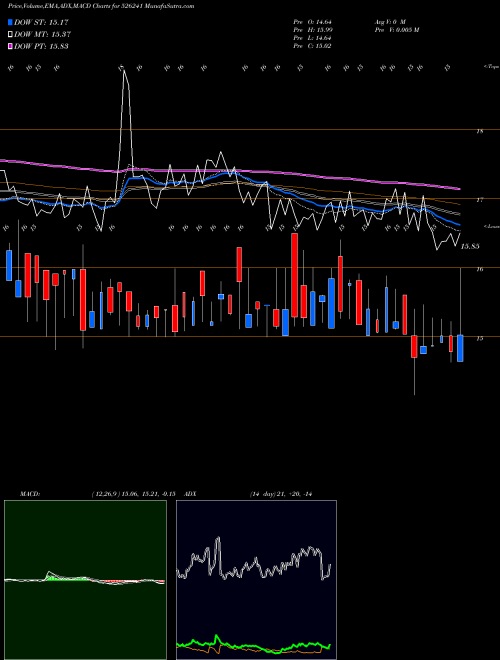This screenshot has height=660, width=500.
Task: Click the 16 price axis label
Action: (479, 269)
